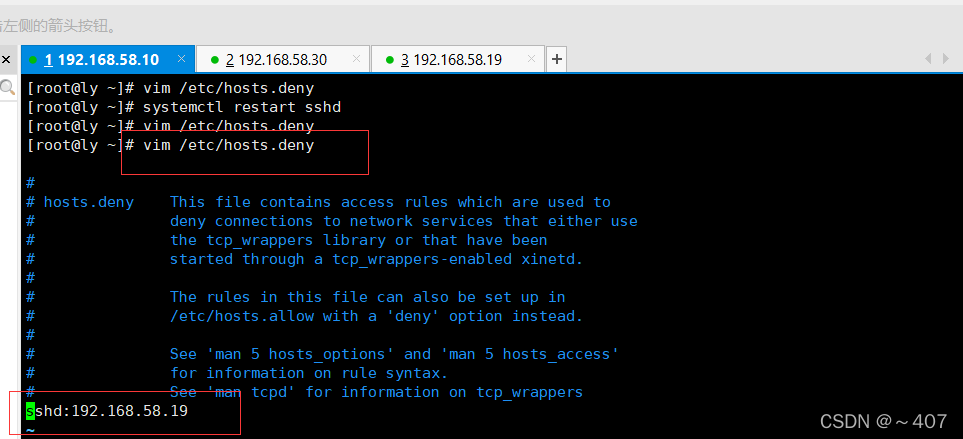Close the left side panel with X
963x439 pixels.
click(6, 60)
